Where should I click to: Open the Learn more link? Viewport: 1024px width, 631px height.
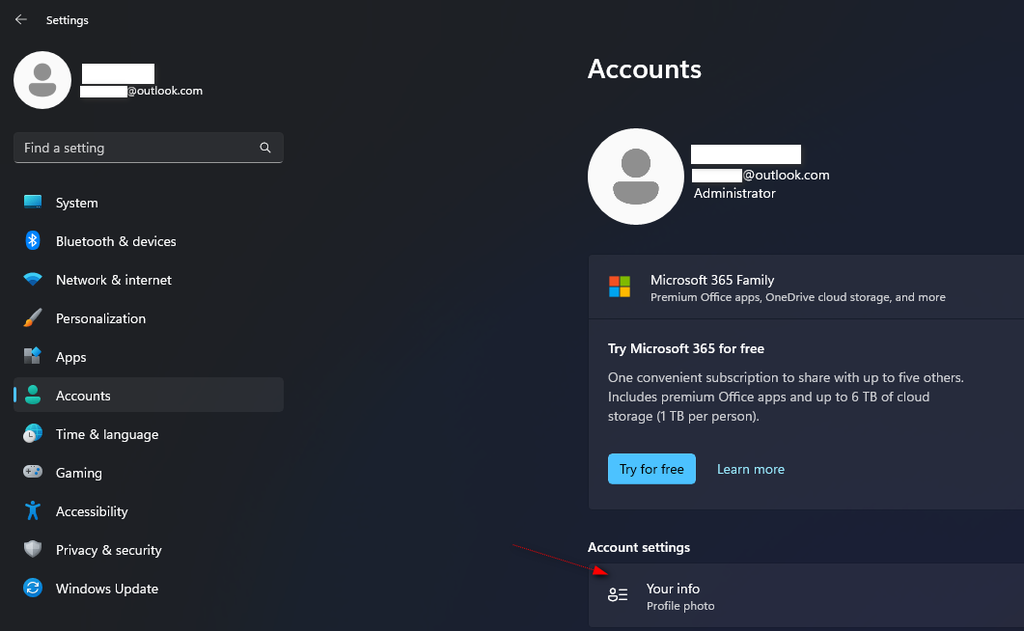750,468
